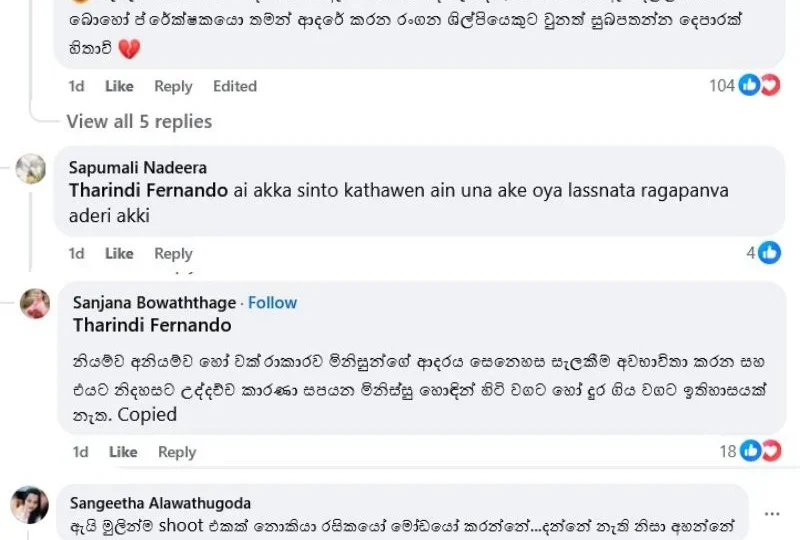Open Sangeetha Alawathugoda's name link
Image resolution: width=800 pixels, height=540 pixels.
[160, 503]
